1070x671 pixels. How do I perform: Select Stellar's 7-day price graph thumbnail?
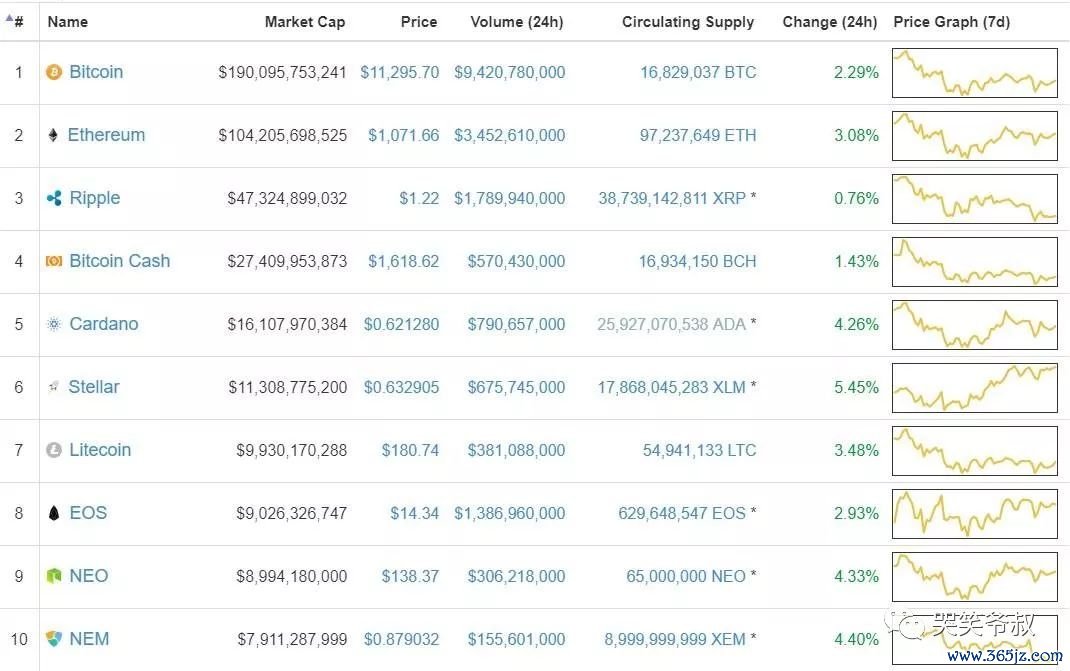974,387
